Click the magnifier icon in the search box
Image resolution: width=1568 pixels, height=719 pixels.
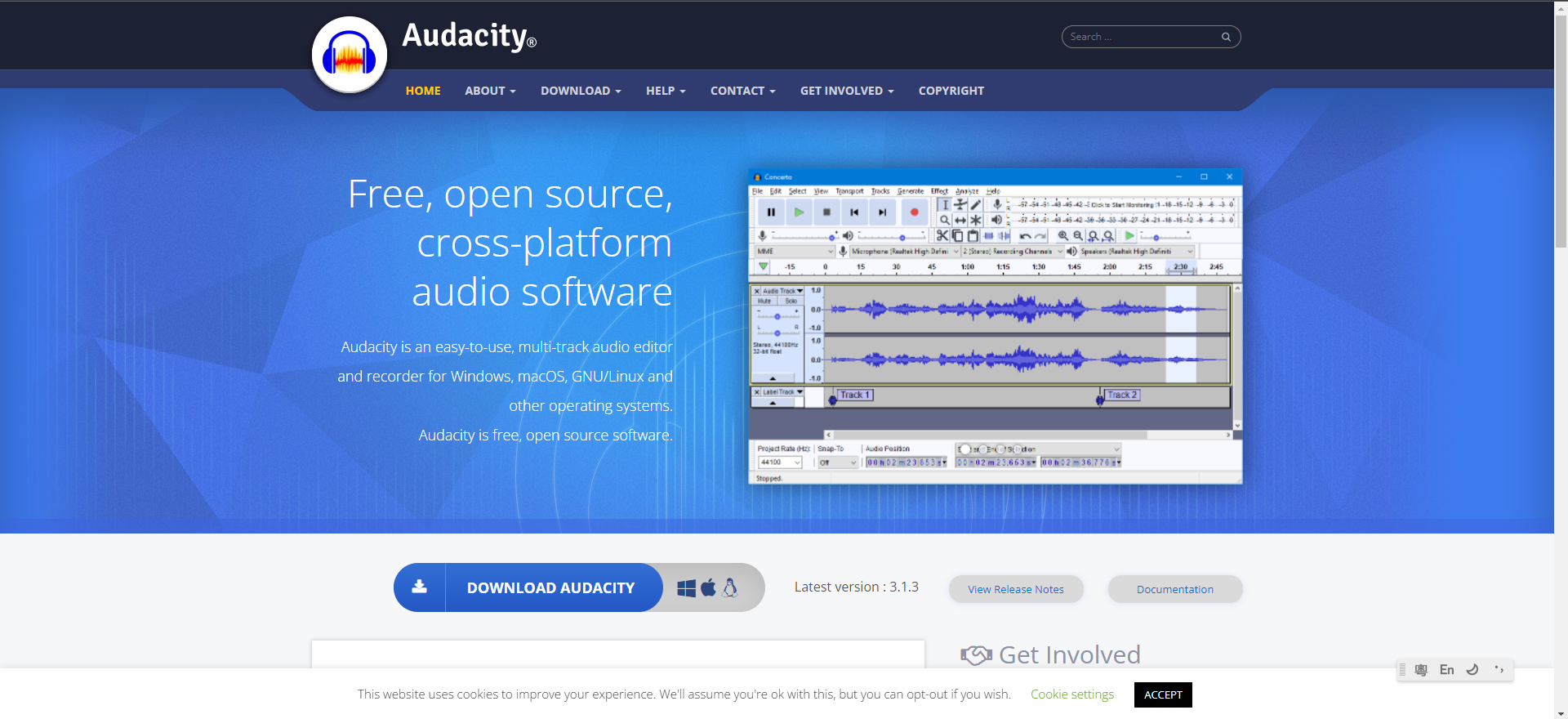(x=1225, y=37)
